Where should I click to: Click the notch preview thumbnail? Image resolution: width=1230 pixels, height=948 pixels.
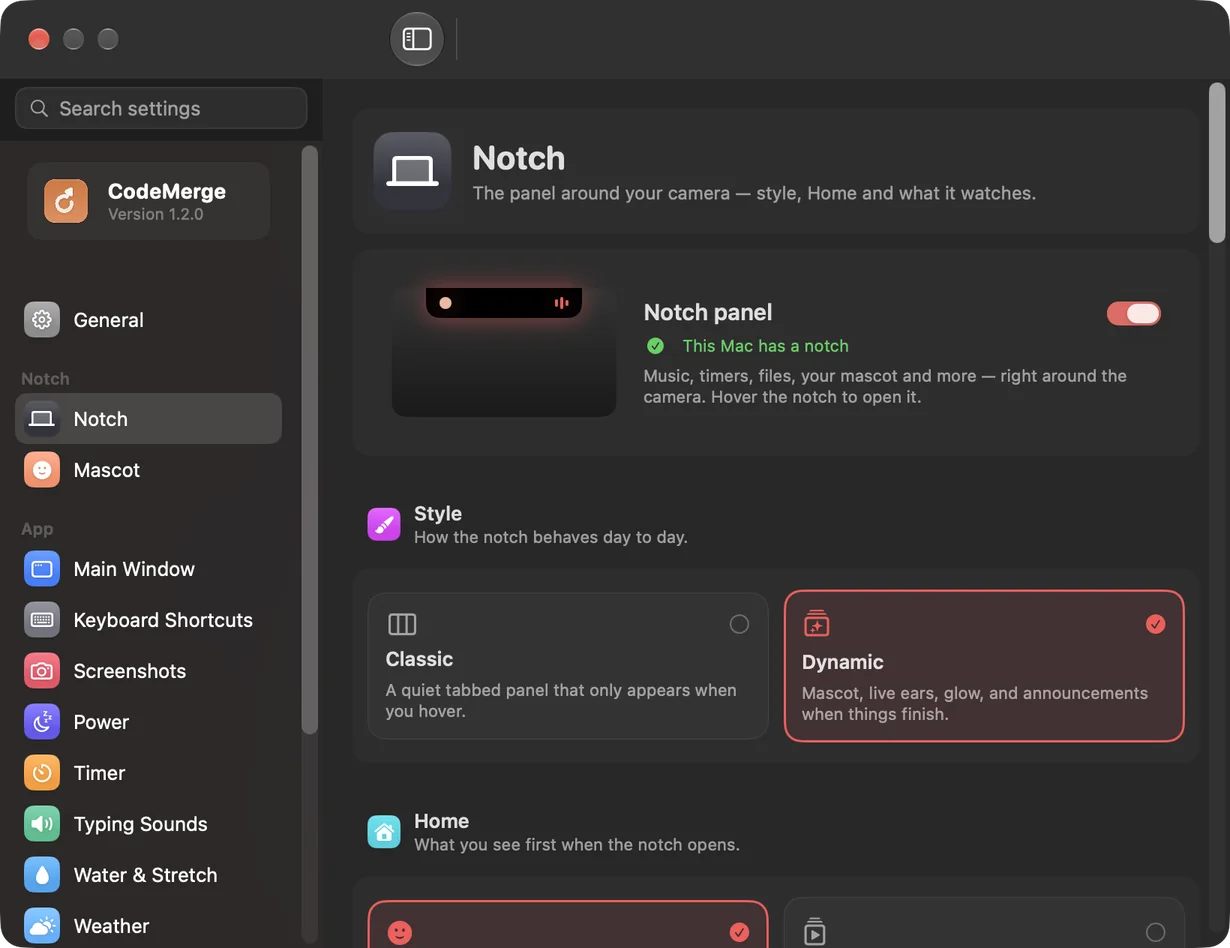[504, 352]
